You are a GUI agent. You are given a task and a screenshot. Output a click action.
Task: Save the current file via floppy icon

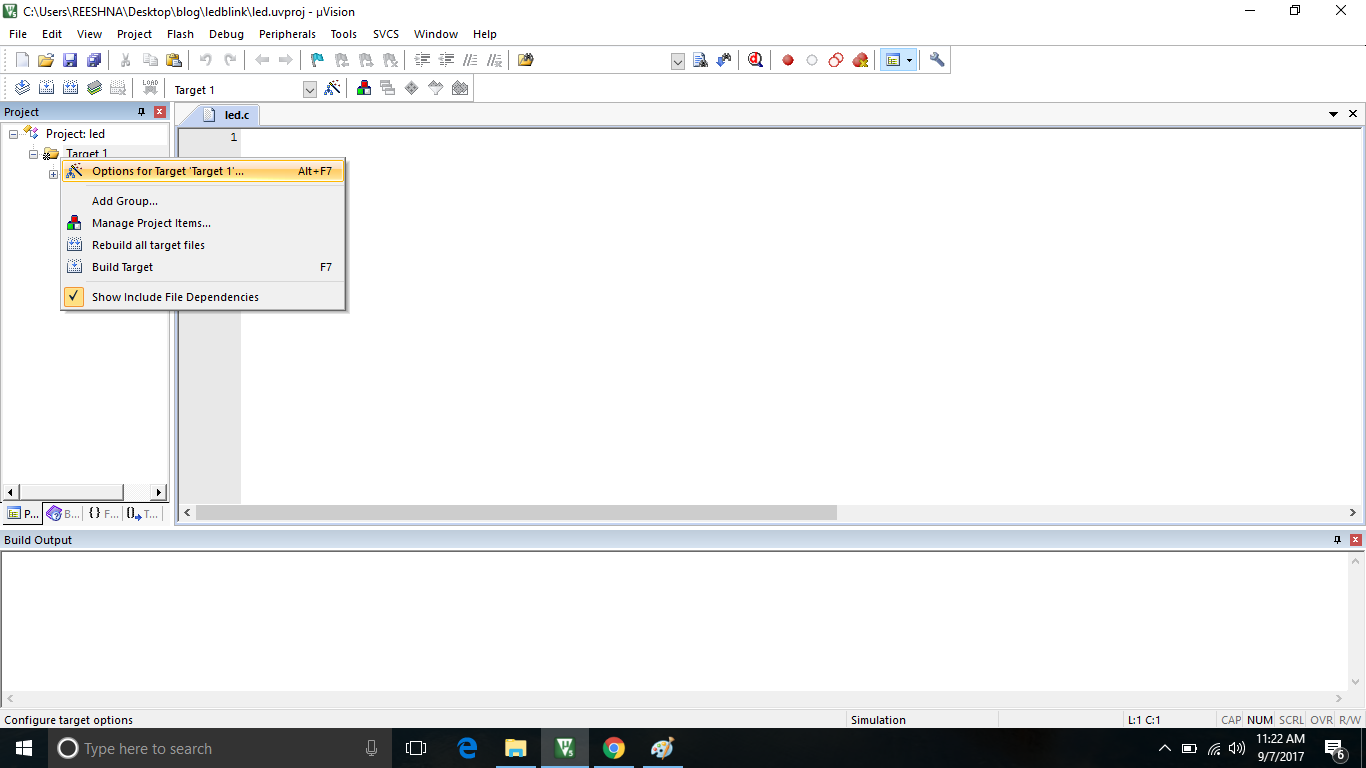[70, 60]
